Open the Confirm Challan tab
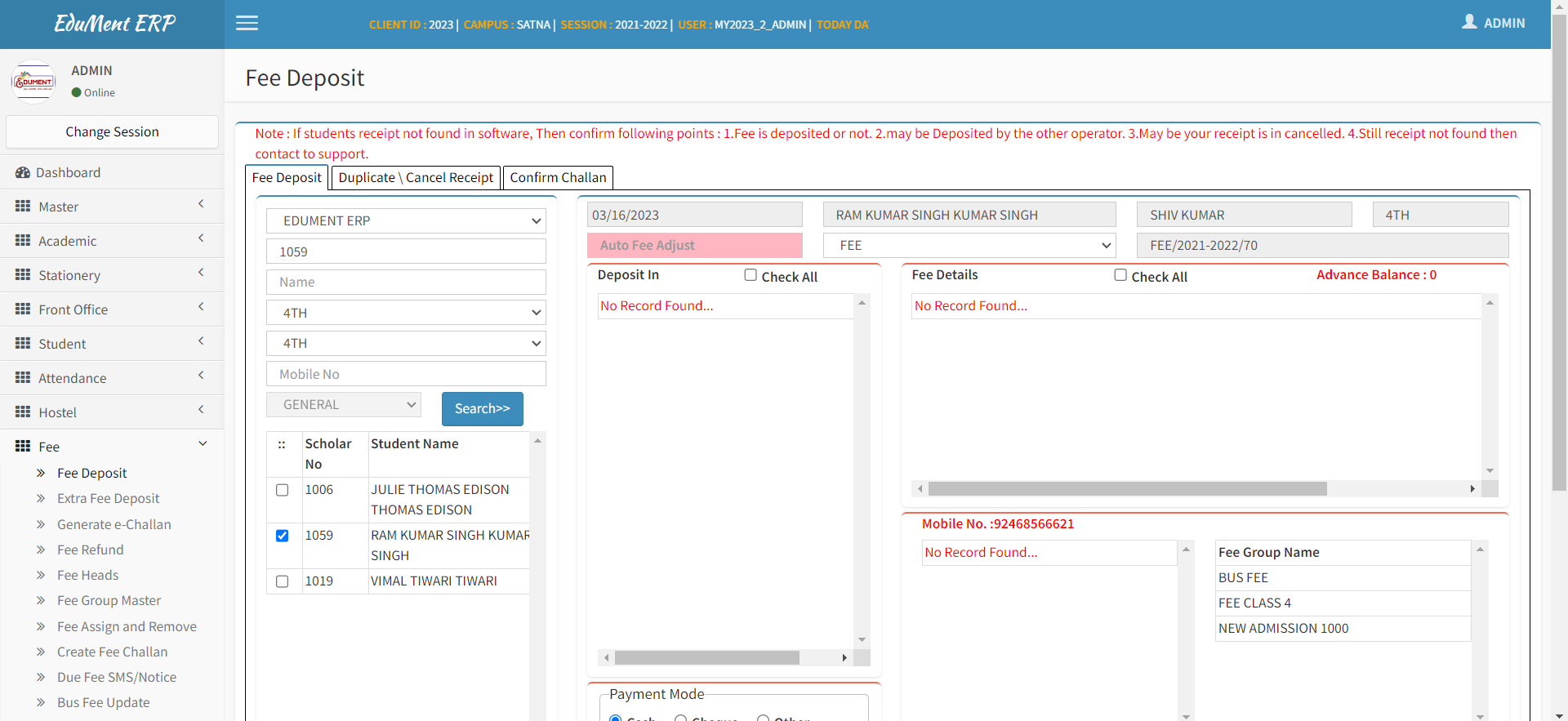Image resolution: width=1568 pixels, height=721 pixels. click(x=558, y=178)
